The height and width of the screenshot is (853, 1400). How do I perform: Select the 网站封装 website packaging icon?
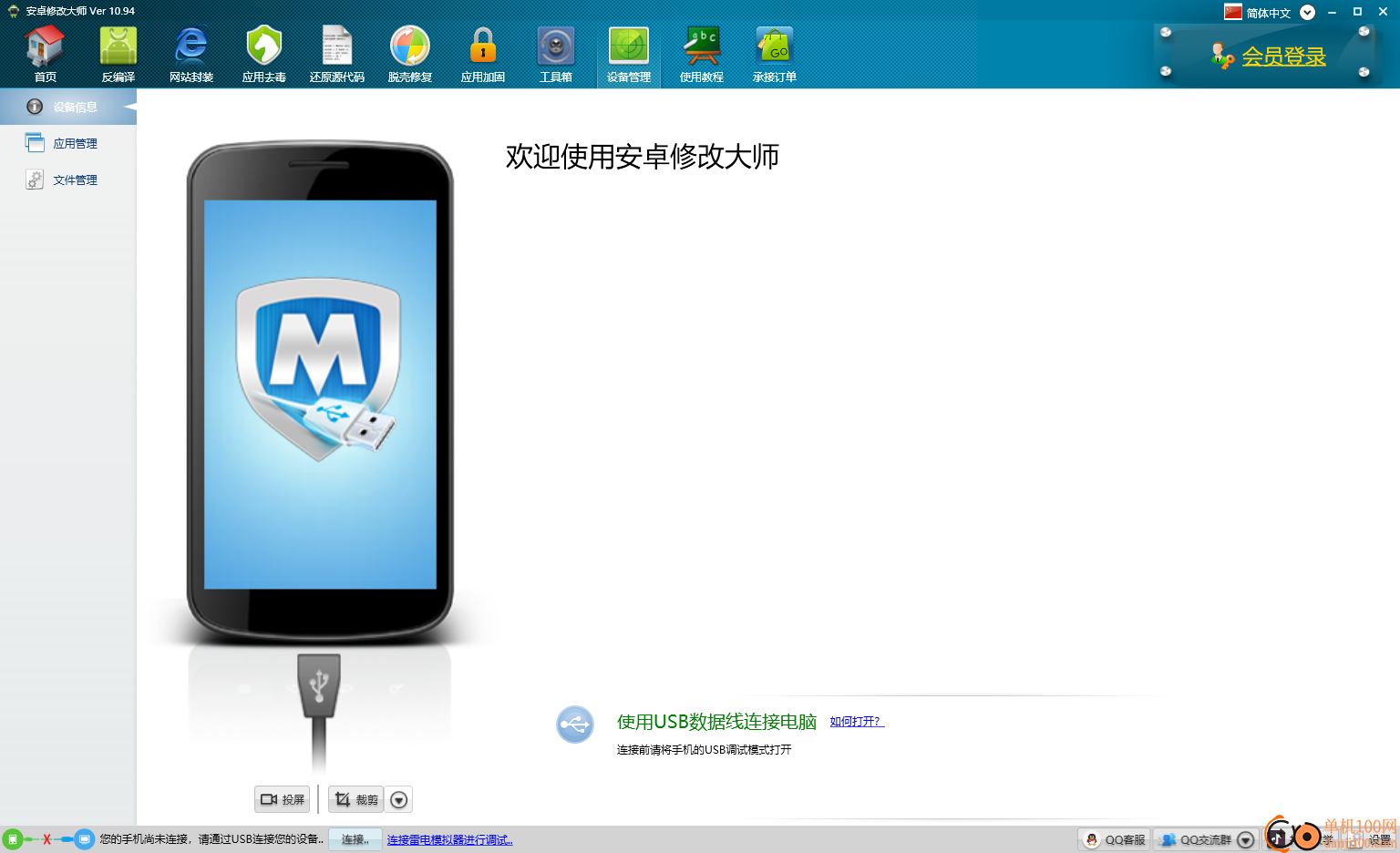[x=191, y=54]
